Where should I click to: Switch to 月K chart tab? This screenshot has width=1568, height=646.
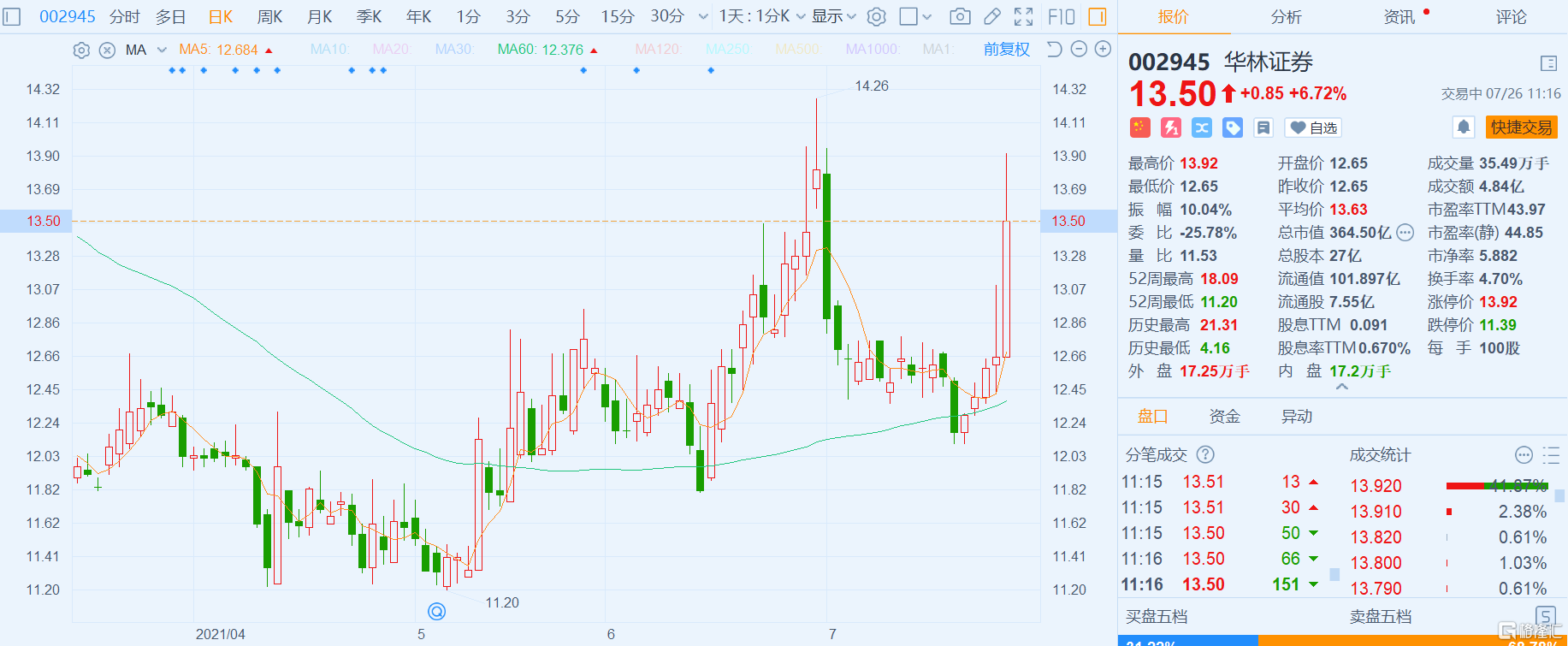point(320,16)
